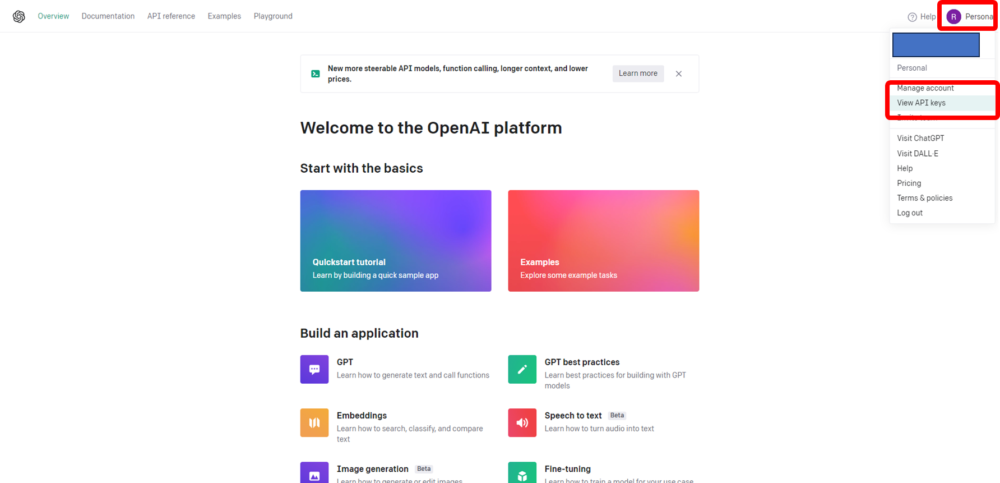
Task: Click 'Learn by building a quick sample app' text
Action: click(x=376, y=276)
